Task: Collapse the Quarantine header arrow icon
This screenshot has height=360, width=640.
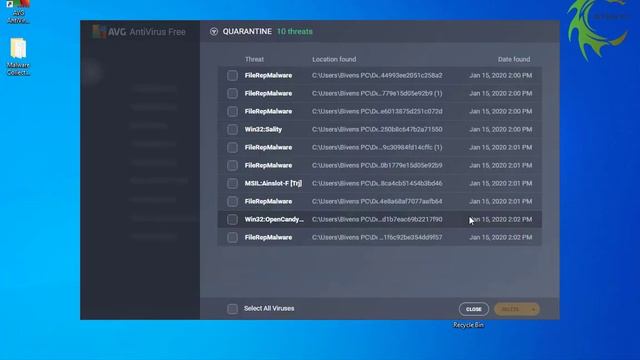Action: [214, 31]
